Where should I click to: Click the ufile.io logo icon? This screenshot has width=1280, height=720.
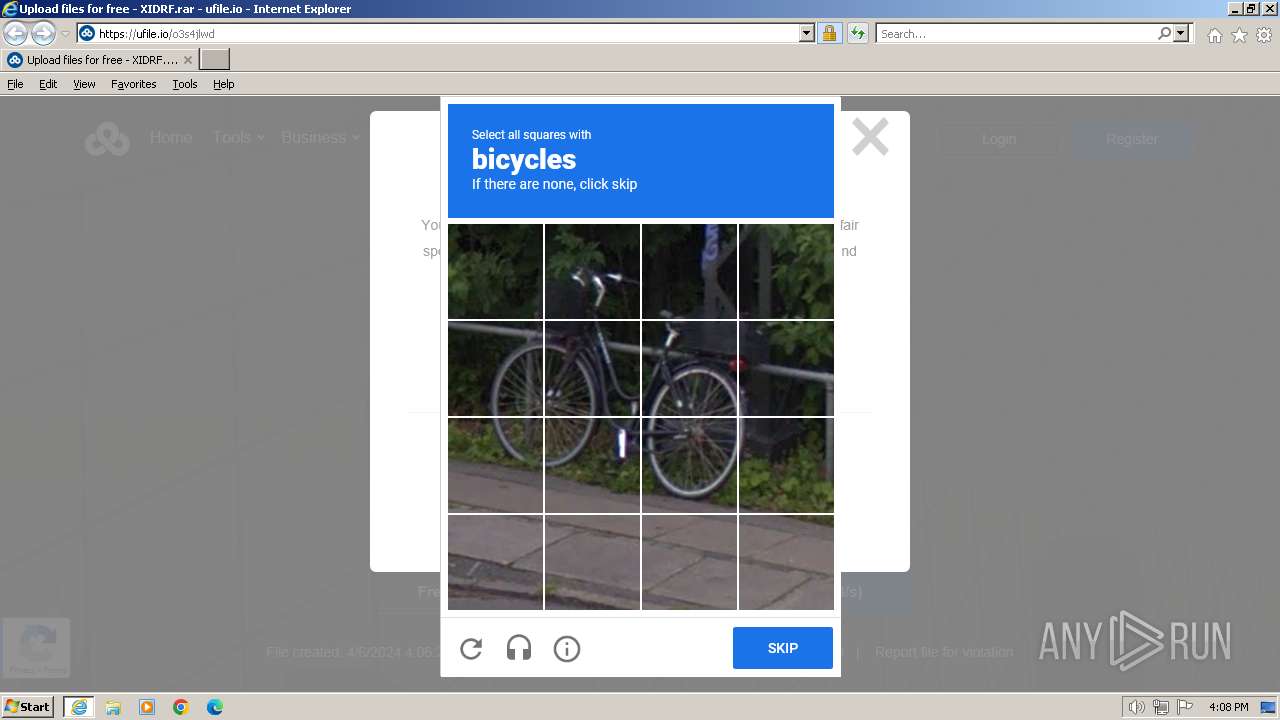coord(107,139)
